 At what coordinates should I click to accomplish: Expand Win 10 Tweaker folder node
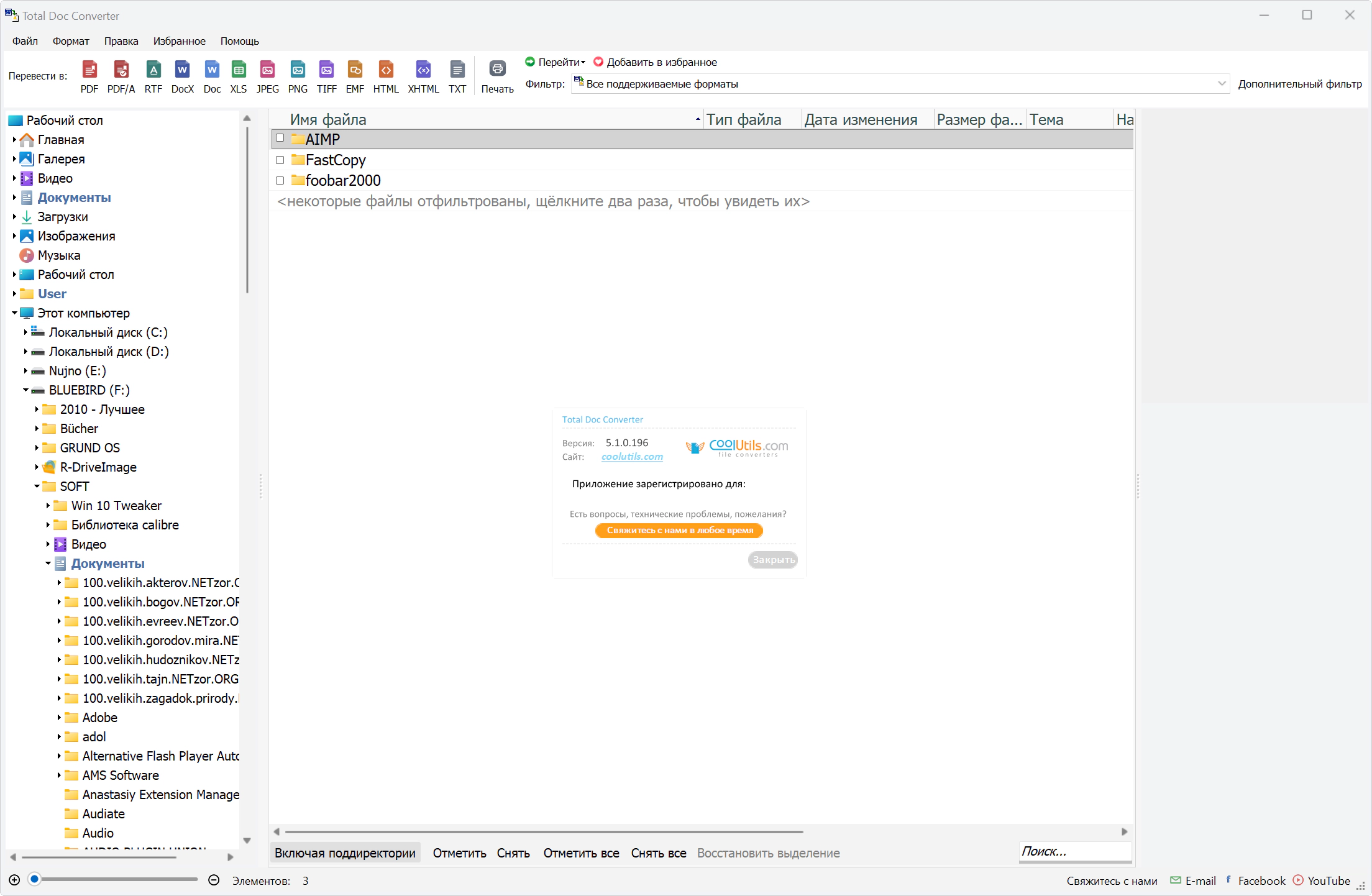coord(48,506)
